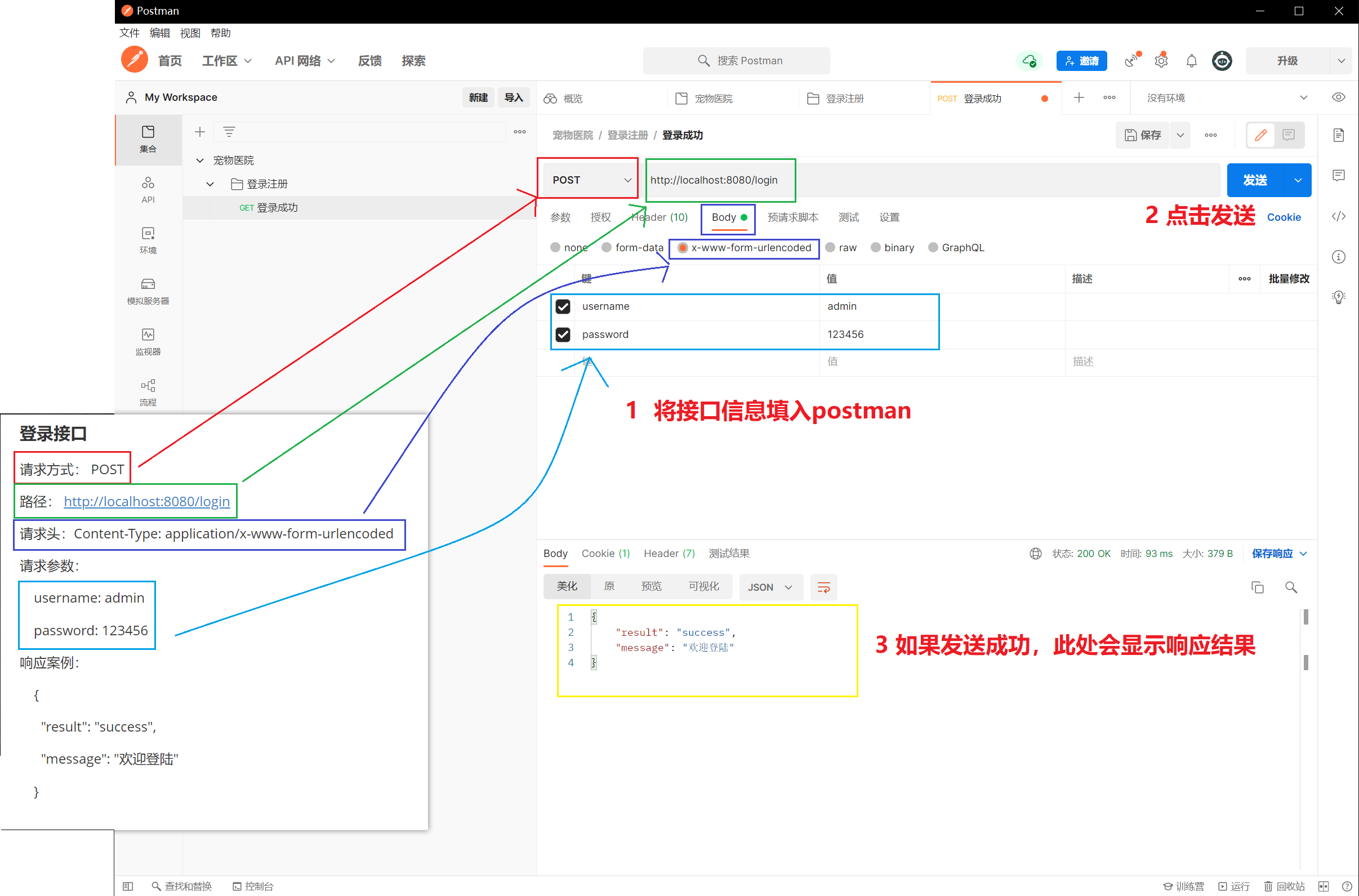The image size is (1359, 896).
Task: Open the Environments (环境) sidebar icon
Action: pos(148,239)
